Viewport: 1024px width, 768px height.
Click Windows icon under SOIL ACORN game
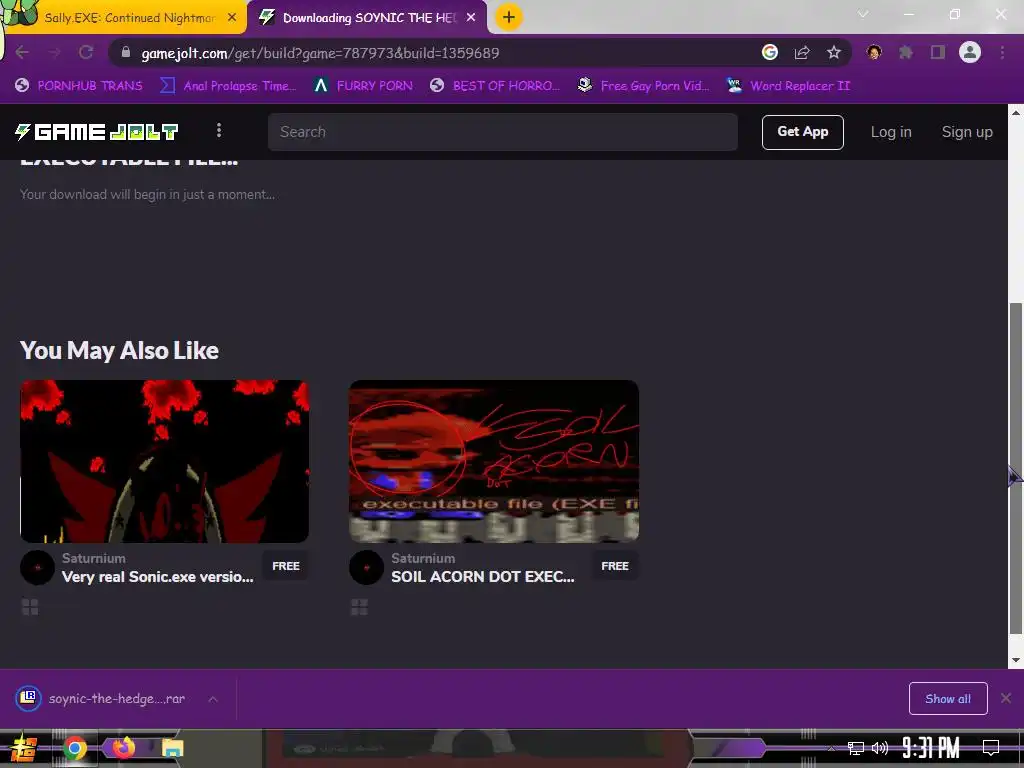tap(359, 607)
